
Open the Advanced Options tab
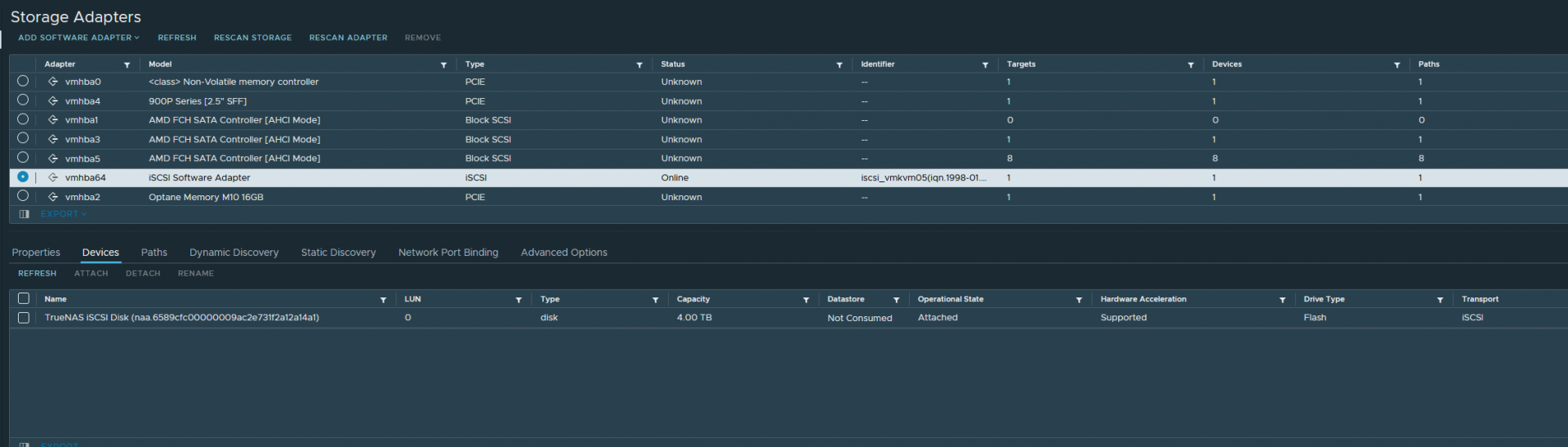tap(564, 253)
